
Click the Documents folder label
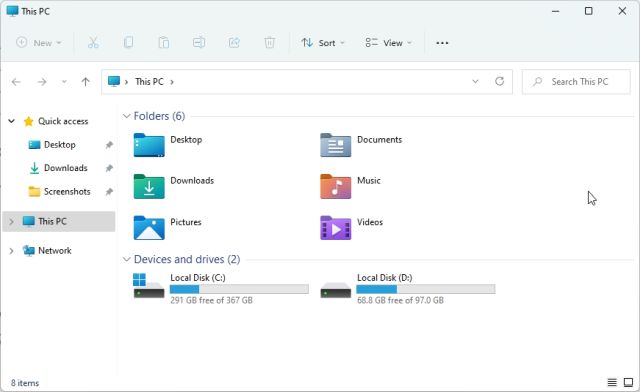(380, 140)
